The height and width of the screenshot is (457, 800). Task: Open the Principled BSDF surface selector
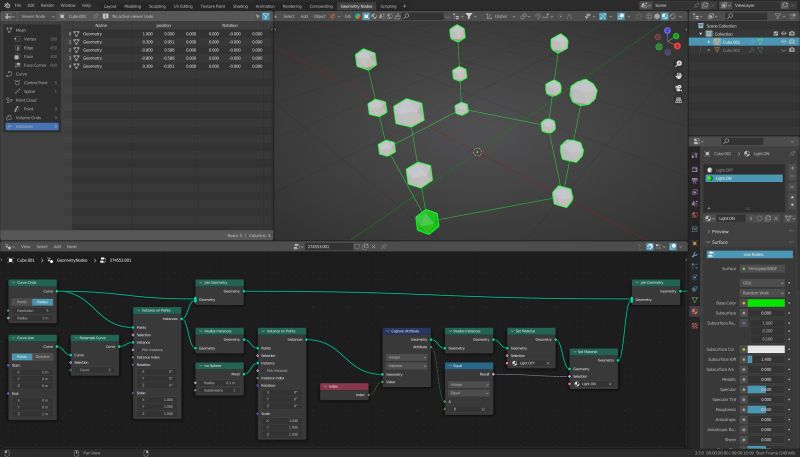(x=762, y=268)
